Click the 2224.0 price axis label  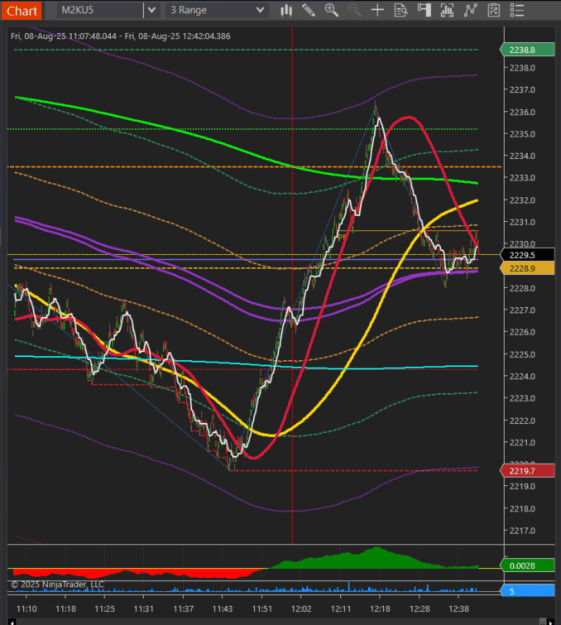[x=522, y=376]
